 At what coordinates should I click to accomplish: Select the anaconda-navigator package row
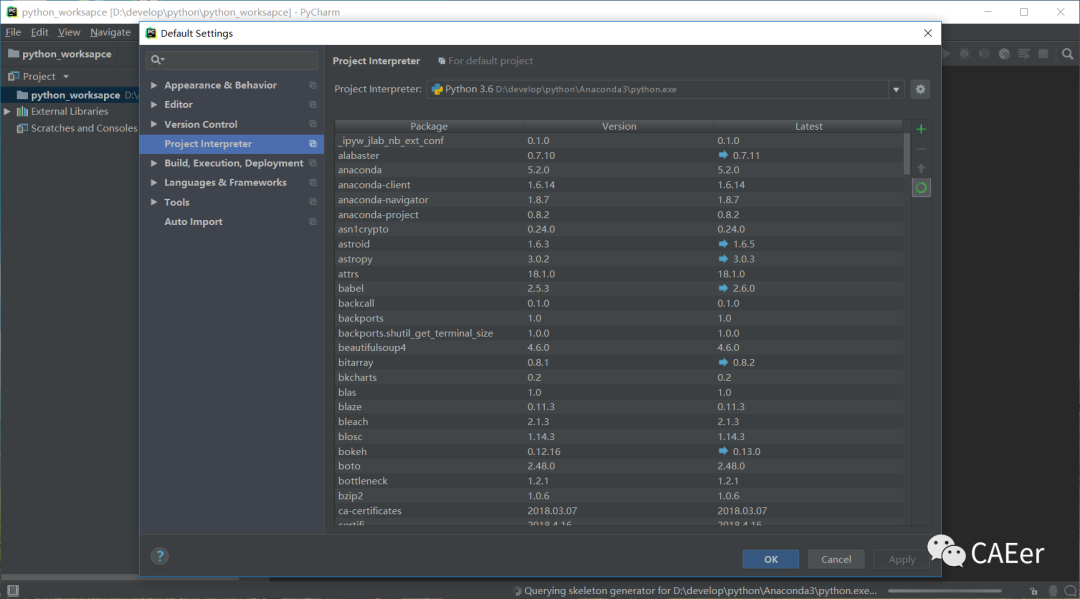point(619,200)
